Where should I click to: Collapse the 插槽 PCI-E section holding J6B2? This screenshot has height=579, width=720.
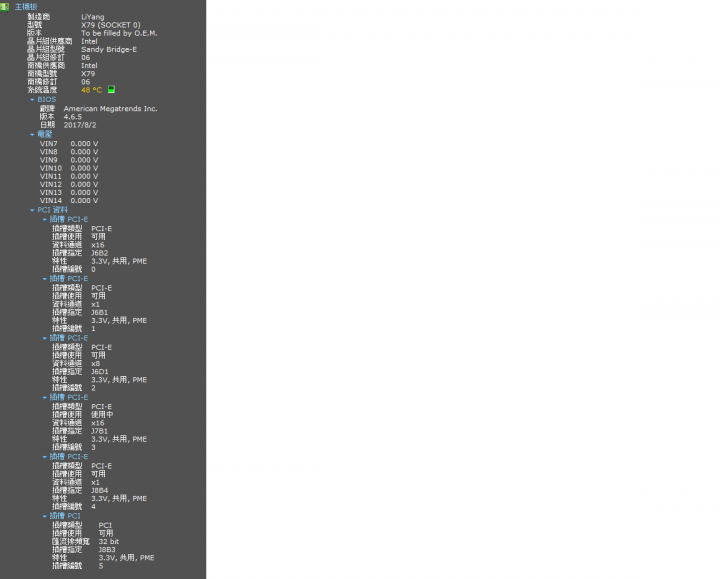click(x=45, y=220)
